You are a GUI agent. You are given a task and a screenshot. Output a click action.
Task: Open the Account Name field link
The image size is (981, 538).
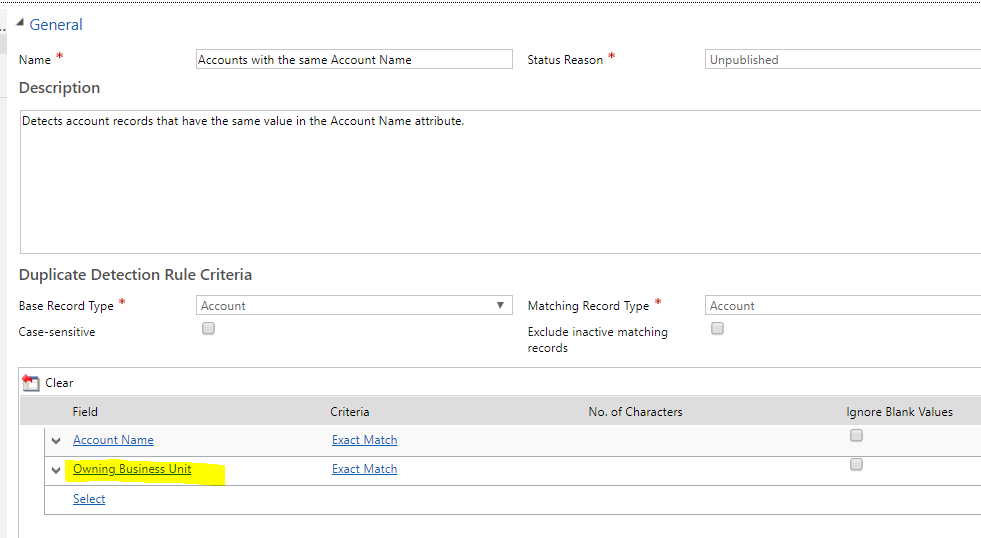113,440
